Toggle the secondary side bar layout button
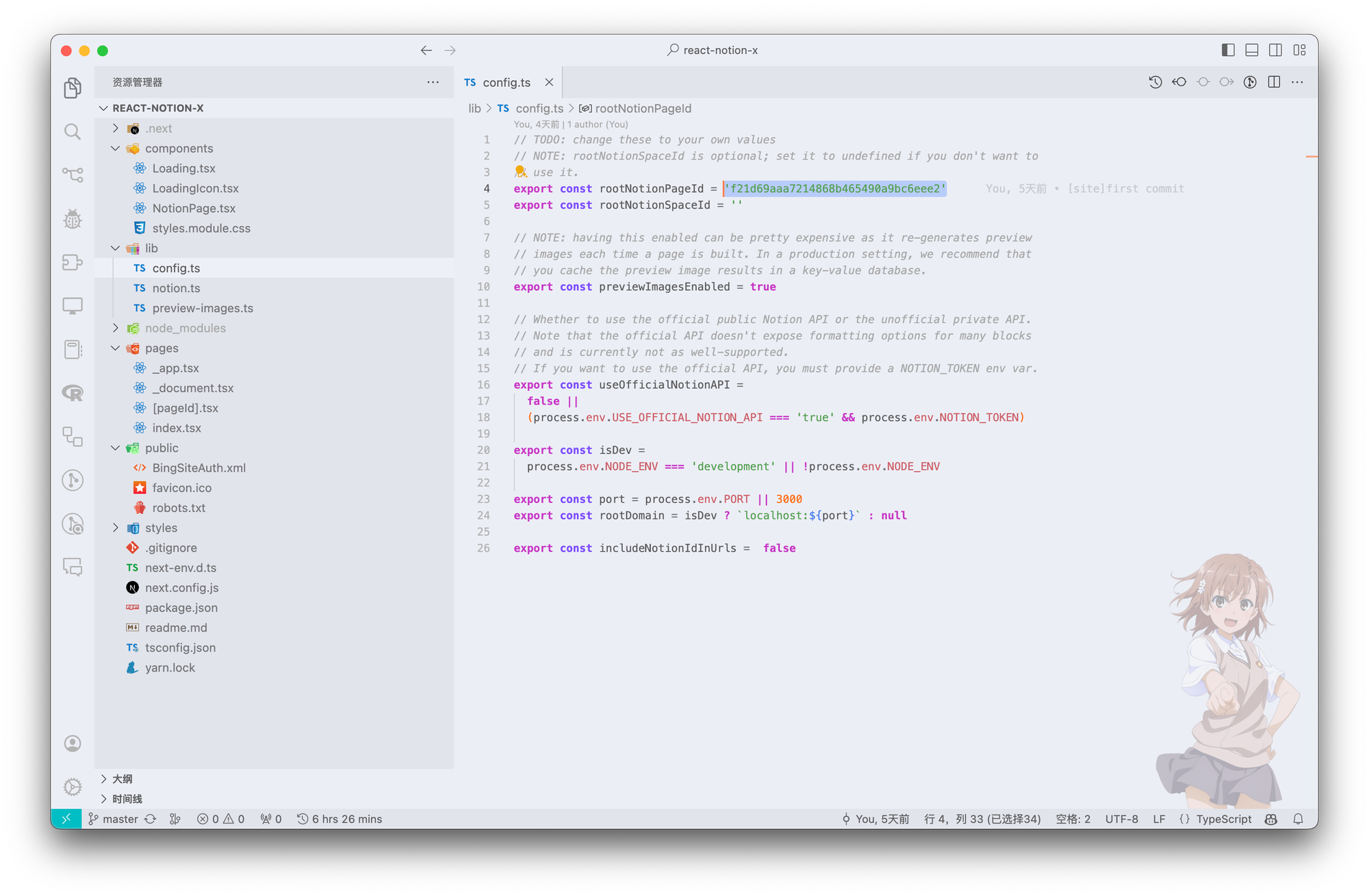 click(1275, 50)
